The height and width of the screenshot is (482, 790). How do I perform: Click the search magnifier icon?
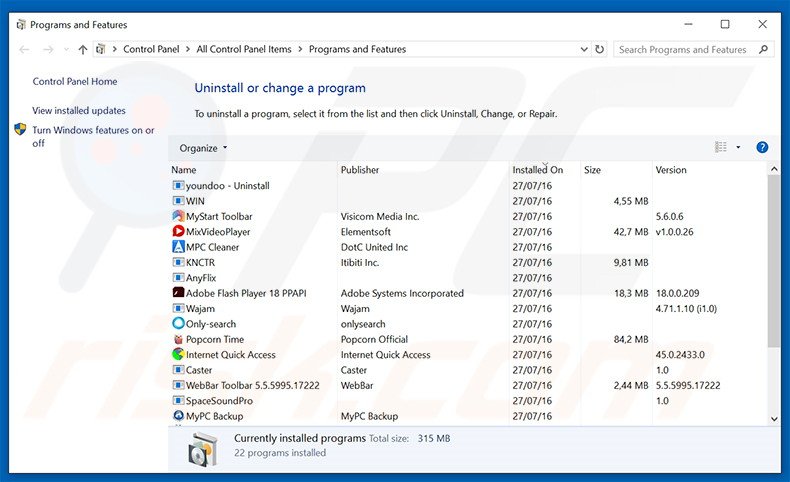coord(763,49)
